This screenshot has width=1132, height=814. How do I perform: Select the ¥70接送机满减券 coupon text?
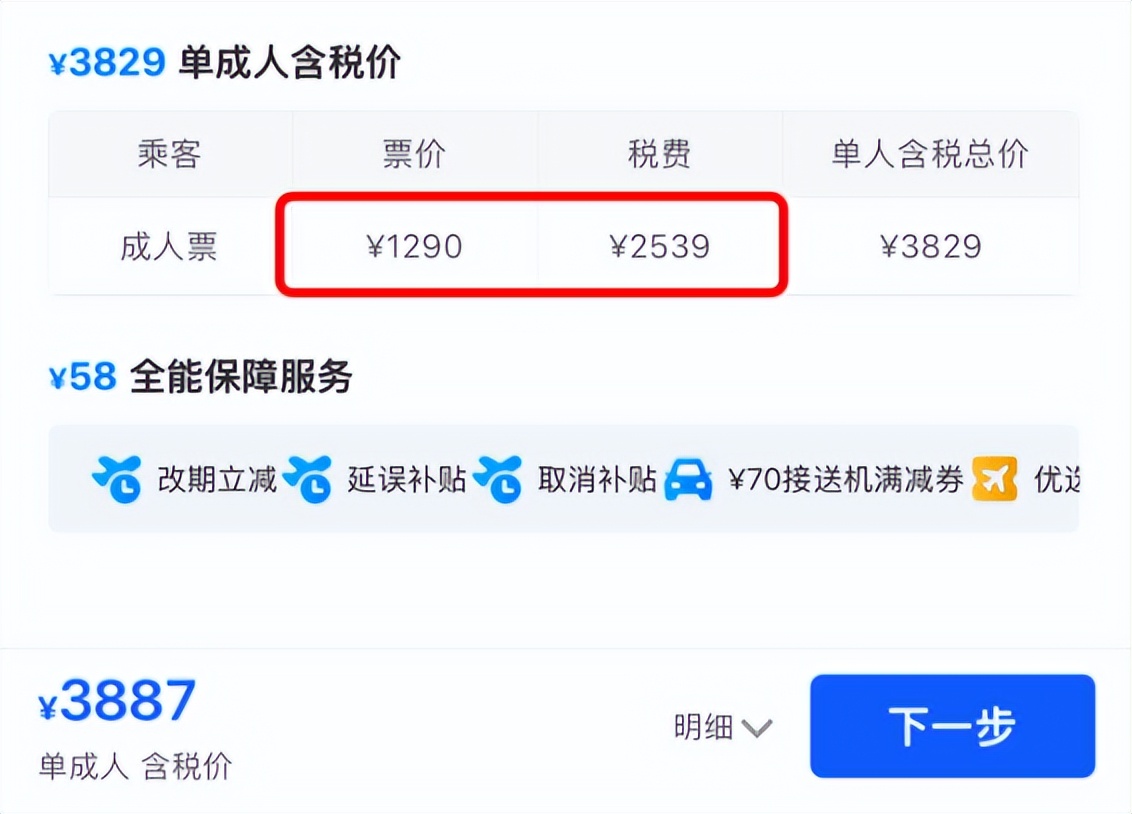tap(845, 481)
